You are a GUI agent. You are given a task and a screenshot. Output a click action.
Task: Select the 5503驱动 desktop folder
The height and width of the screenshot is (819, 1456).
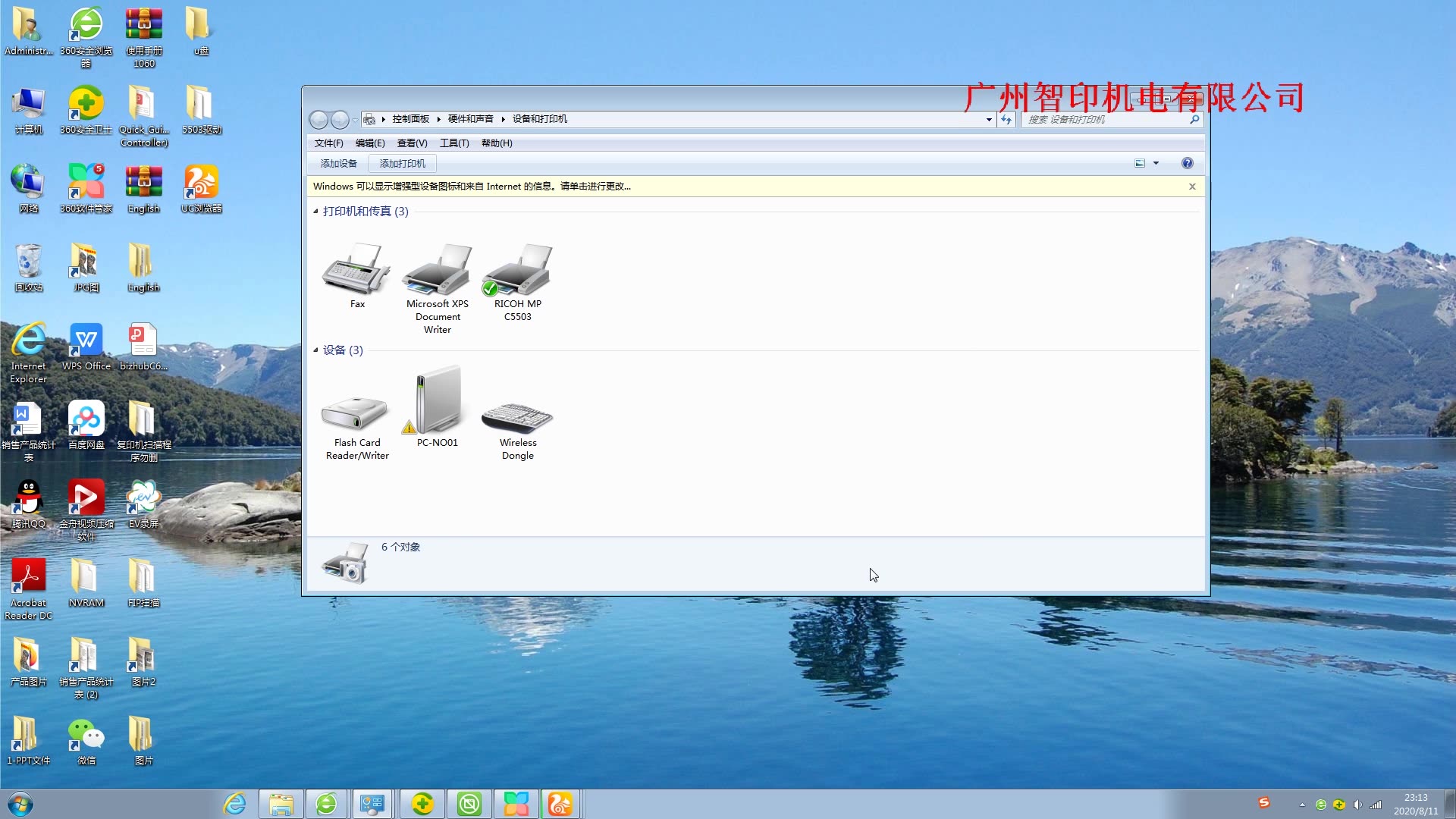pos(201,109)
